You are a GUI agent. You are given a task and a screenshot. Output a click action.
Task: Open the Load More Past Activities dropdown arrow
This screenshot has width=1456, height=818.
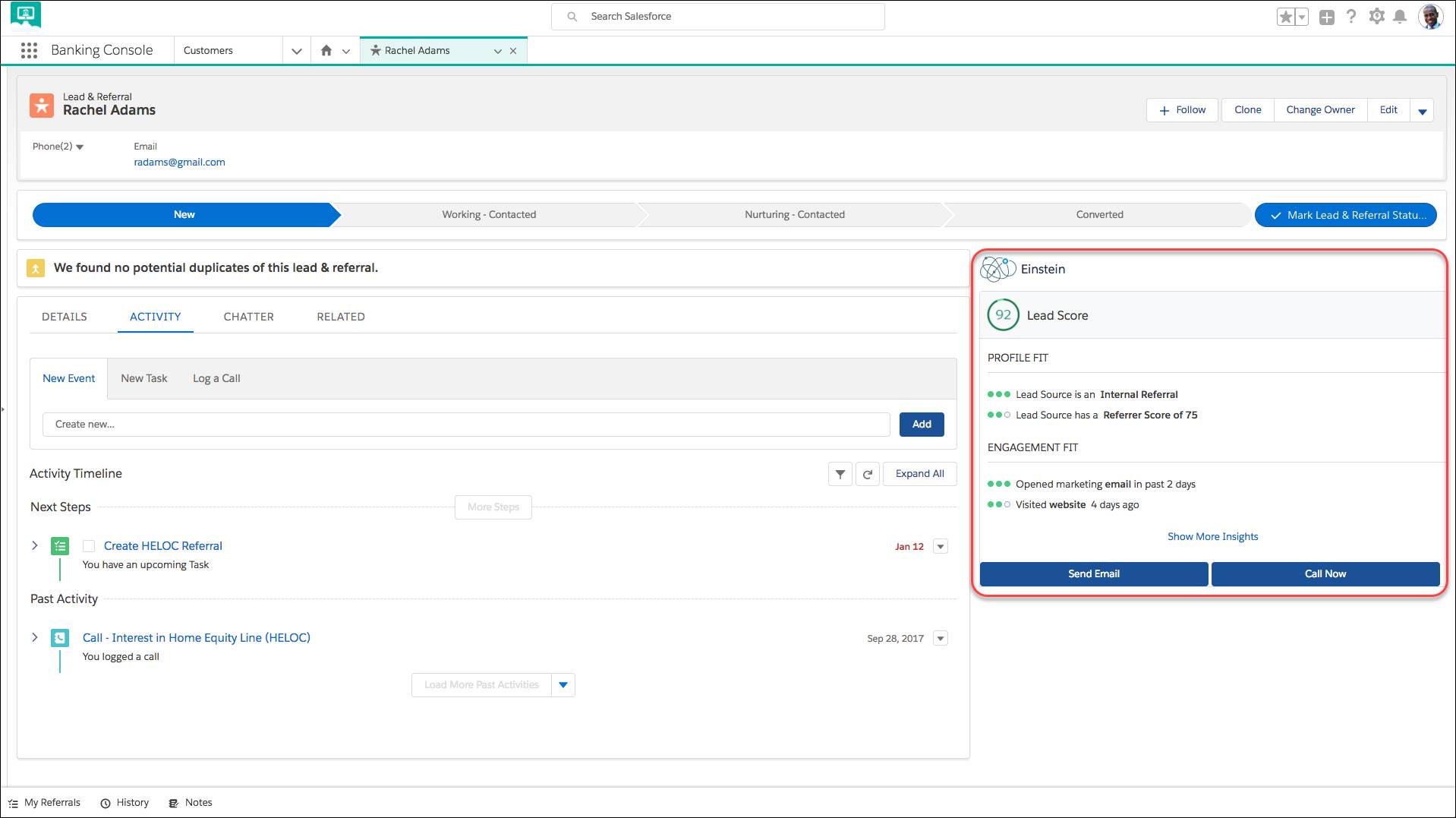(563, 685)
